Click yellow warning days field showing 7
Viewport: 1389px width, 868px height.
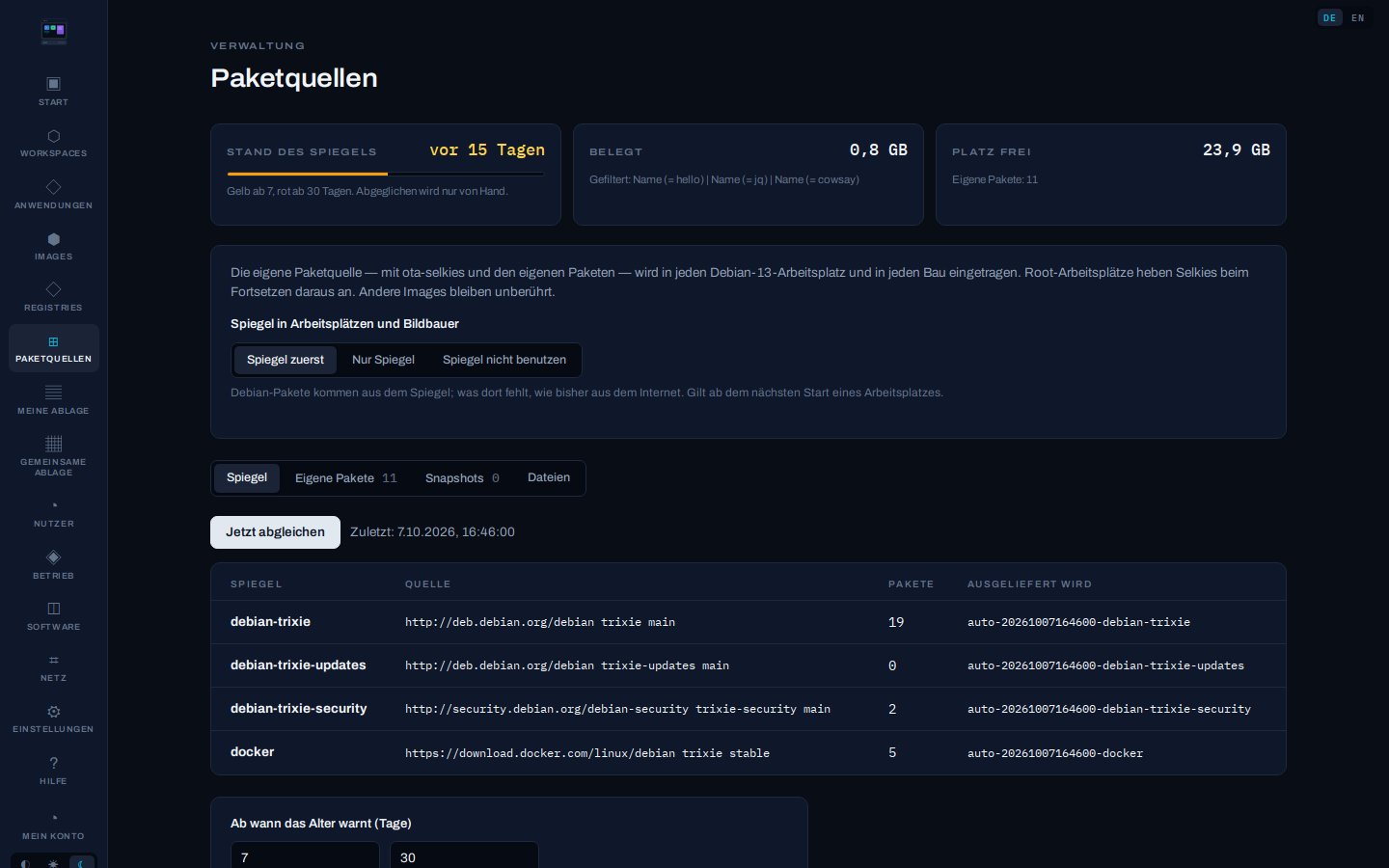pos(305,856)
